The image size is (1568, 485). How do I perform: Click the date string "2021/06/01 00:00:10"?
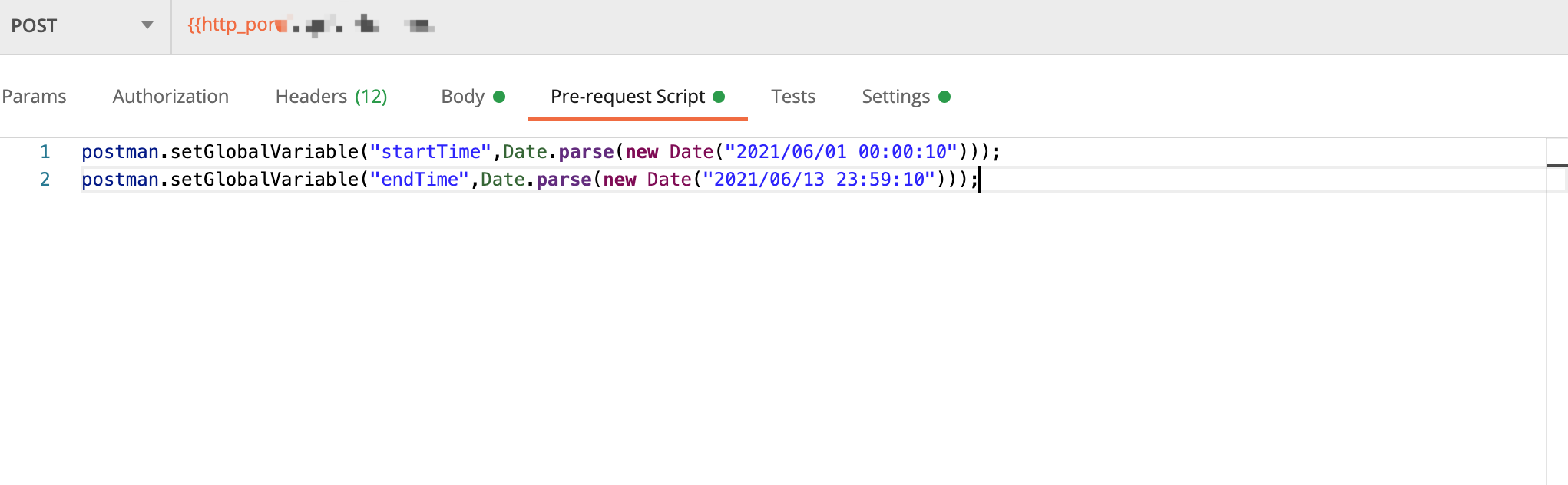(x=841, y=152)
